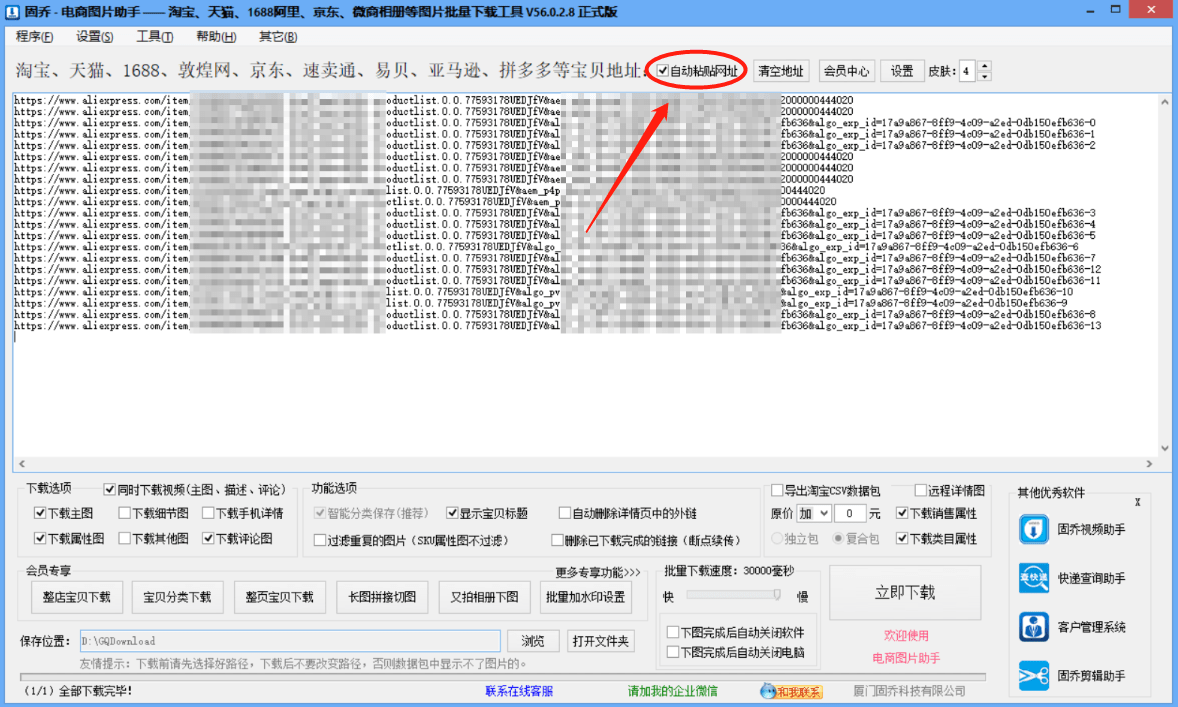This screenshot has height=707, width=1178.
Task: Open 联系在线客服 link
Action: point(519,691)
